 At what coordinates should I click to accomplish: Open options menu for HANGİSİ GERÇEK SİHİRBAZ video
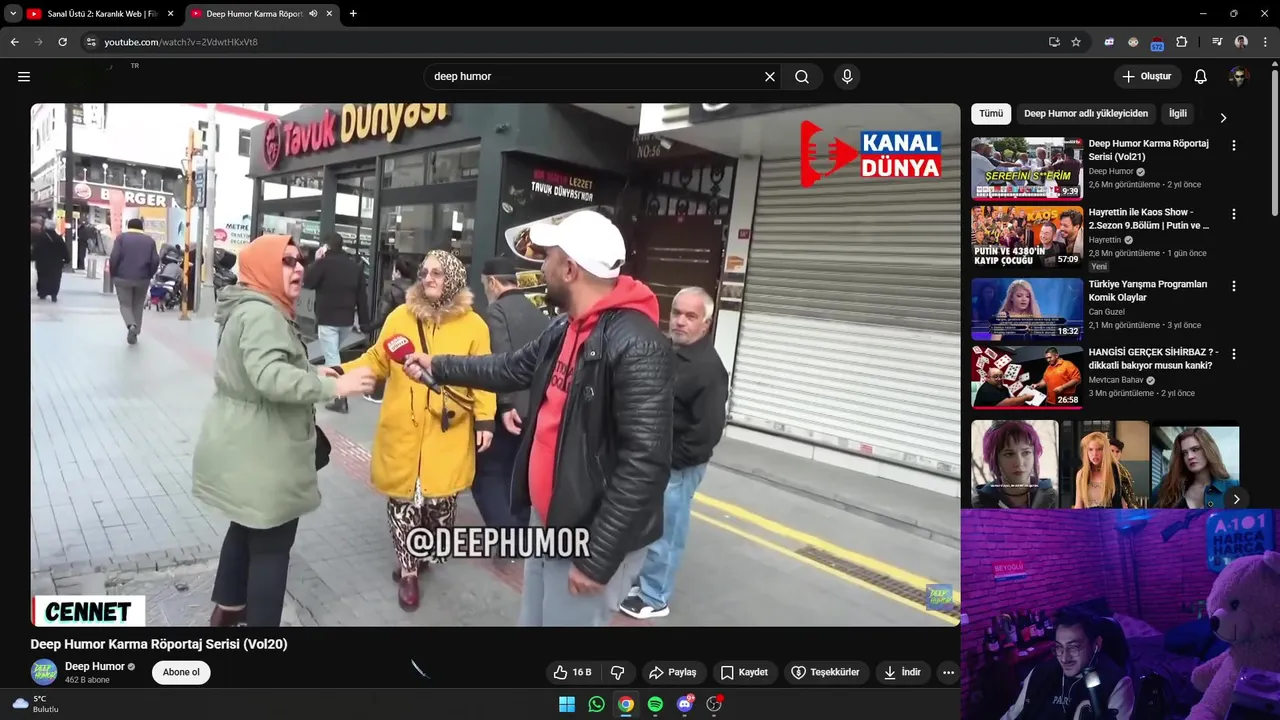coord(1234,354)
